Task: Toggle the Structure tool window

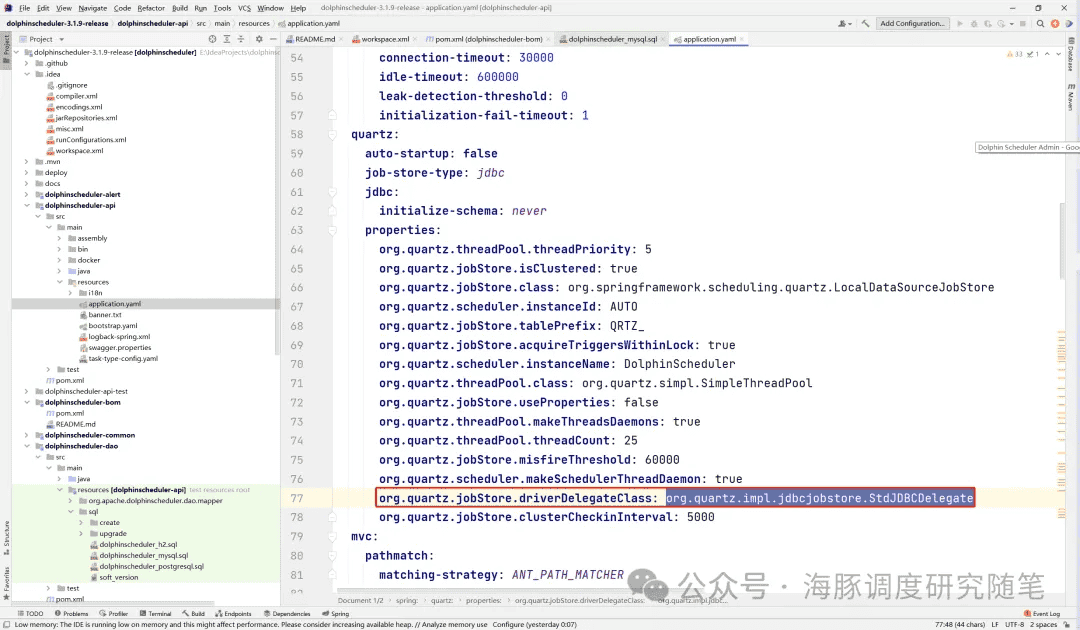Action: coord(6,533)
